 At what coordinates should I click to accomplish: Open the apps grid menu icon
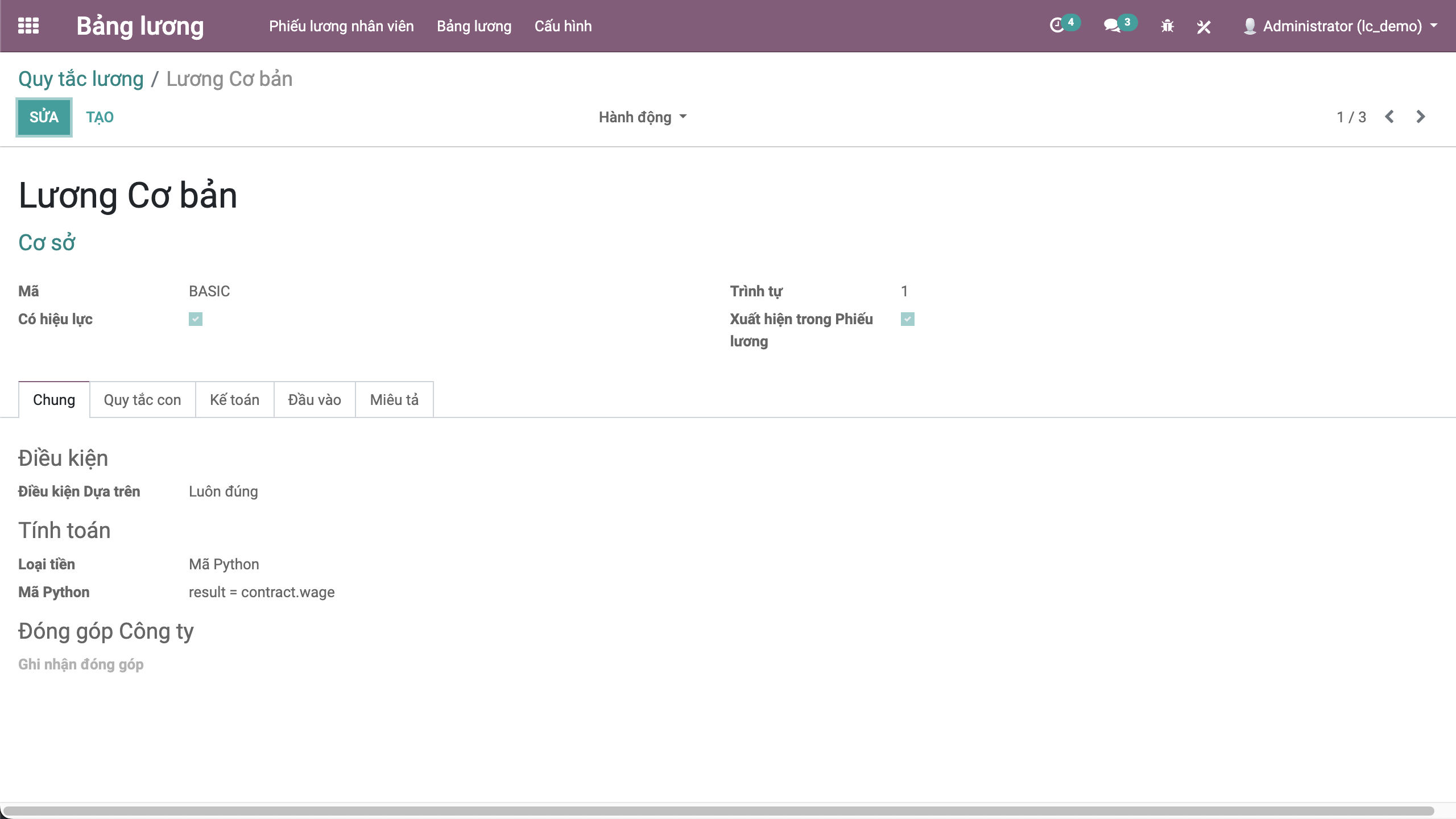28,26
